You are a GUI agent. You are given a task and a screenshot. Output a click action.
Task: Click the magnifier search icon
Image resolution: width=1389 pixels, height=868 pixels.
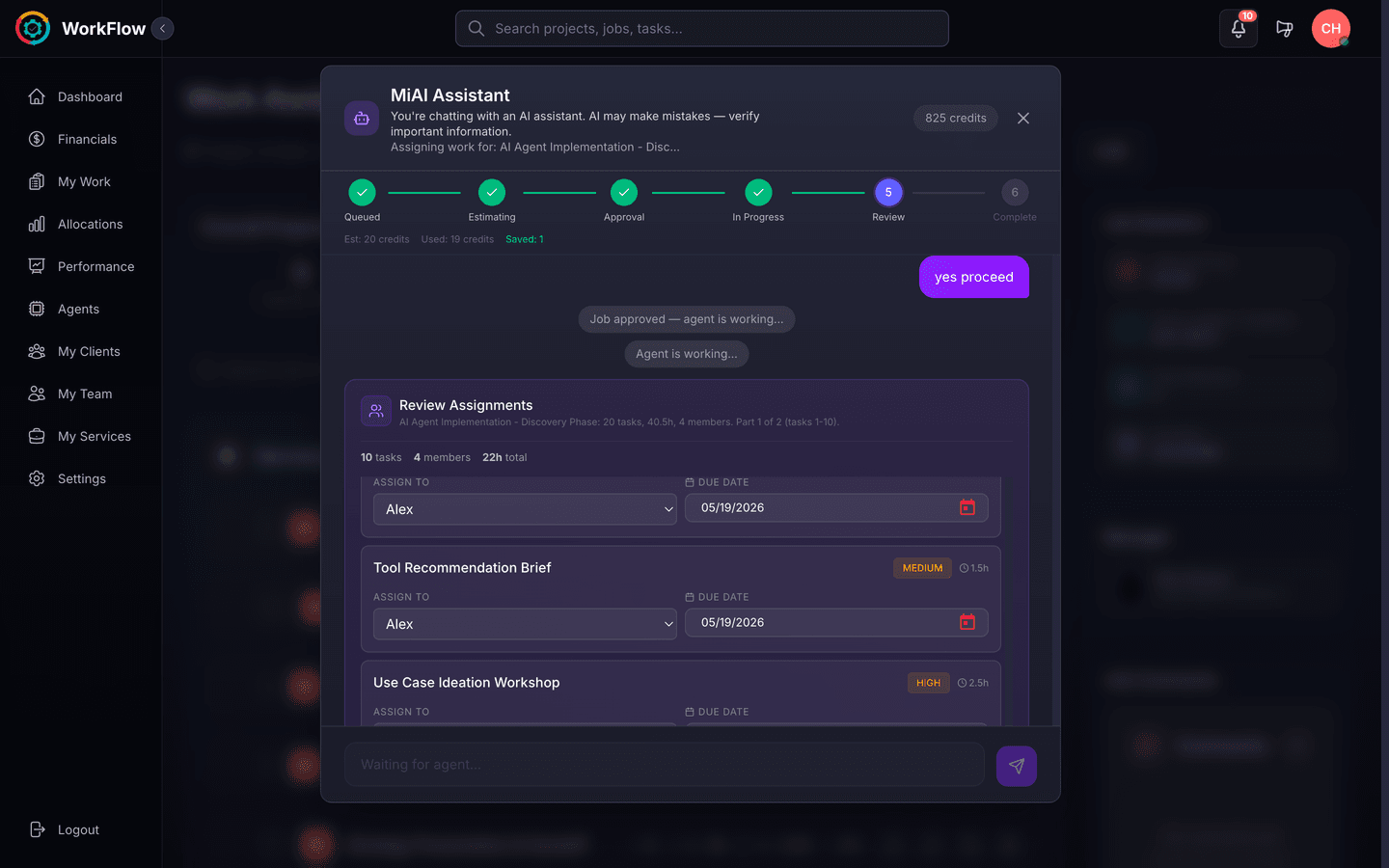click(477, 29)
